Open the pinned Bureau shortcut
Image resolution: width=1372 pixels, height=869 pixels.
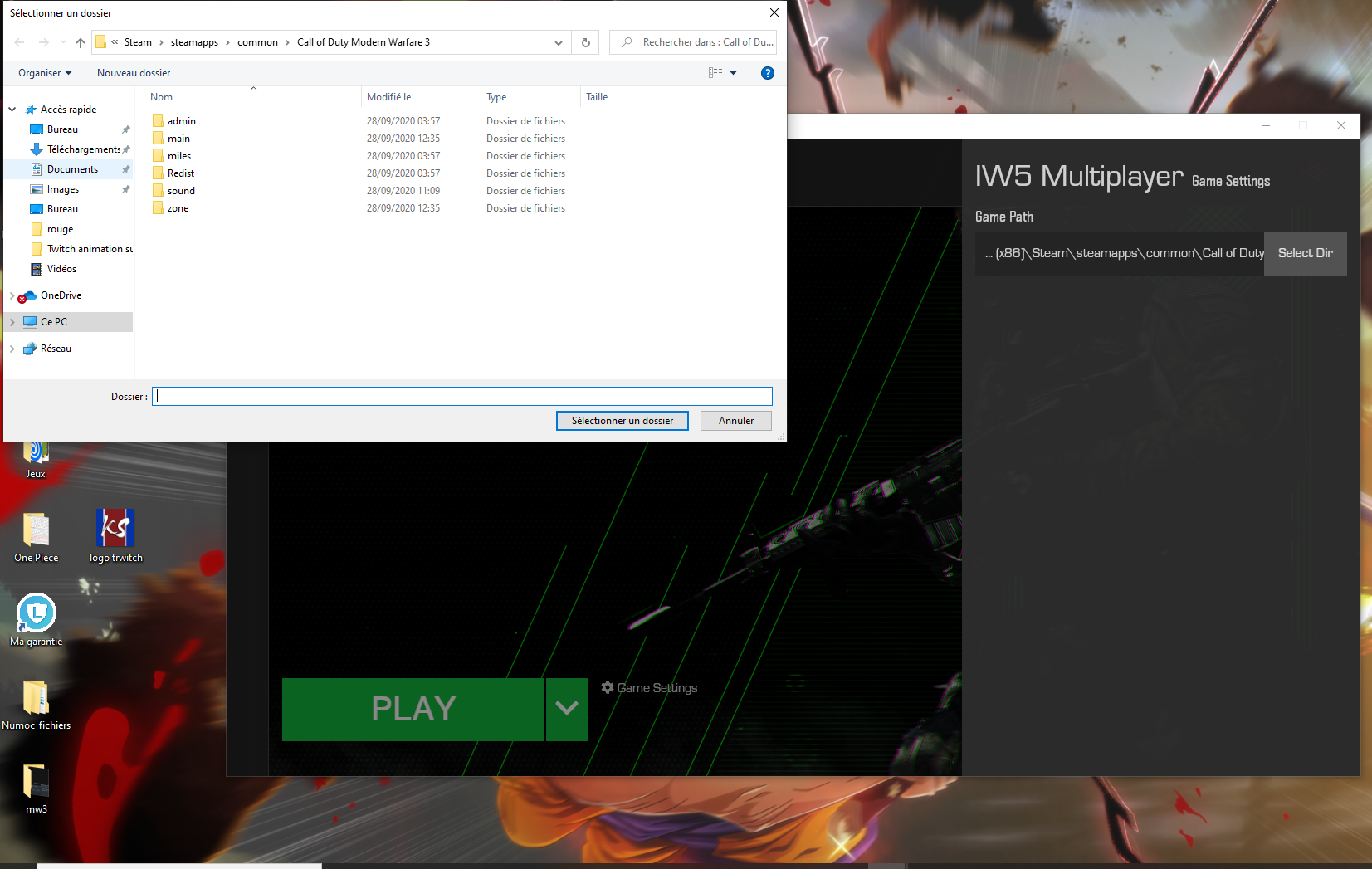(62, 129)
